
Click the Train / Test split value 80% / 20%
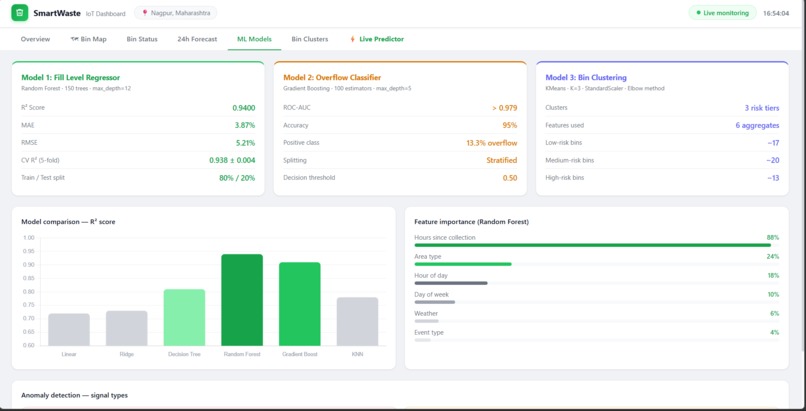click(237, 178)
